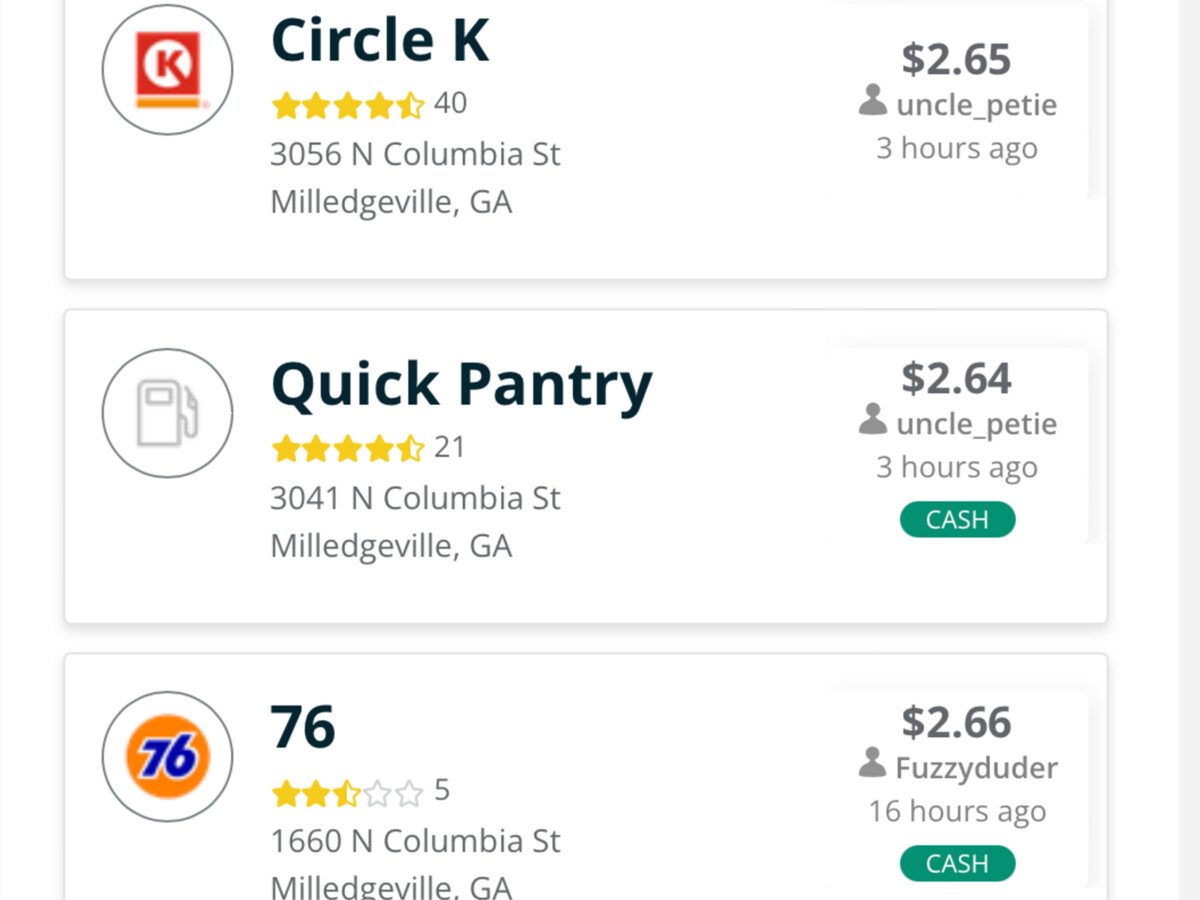
Task: View the Fuzzyduder user profile
Action: 976,768
